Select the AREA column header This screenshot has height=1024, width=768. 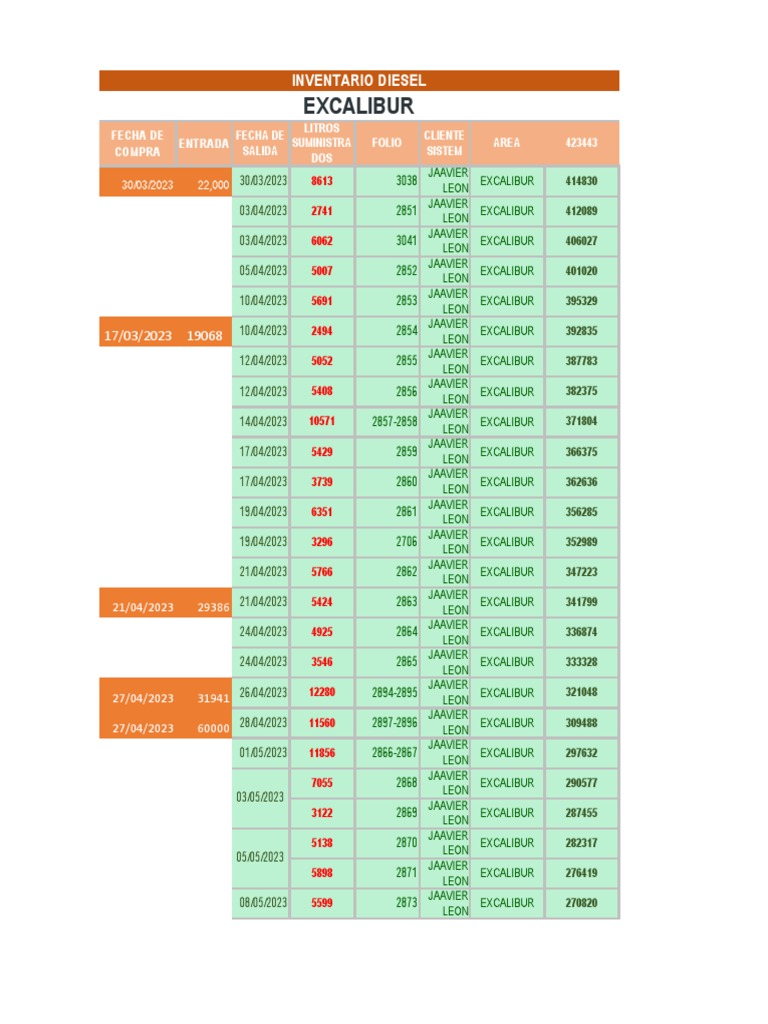click(x=507, y=143)
